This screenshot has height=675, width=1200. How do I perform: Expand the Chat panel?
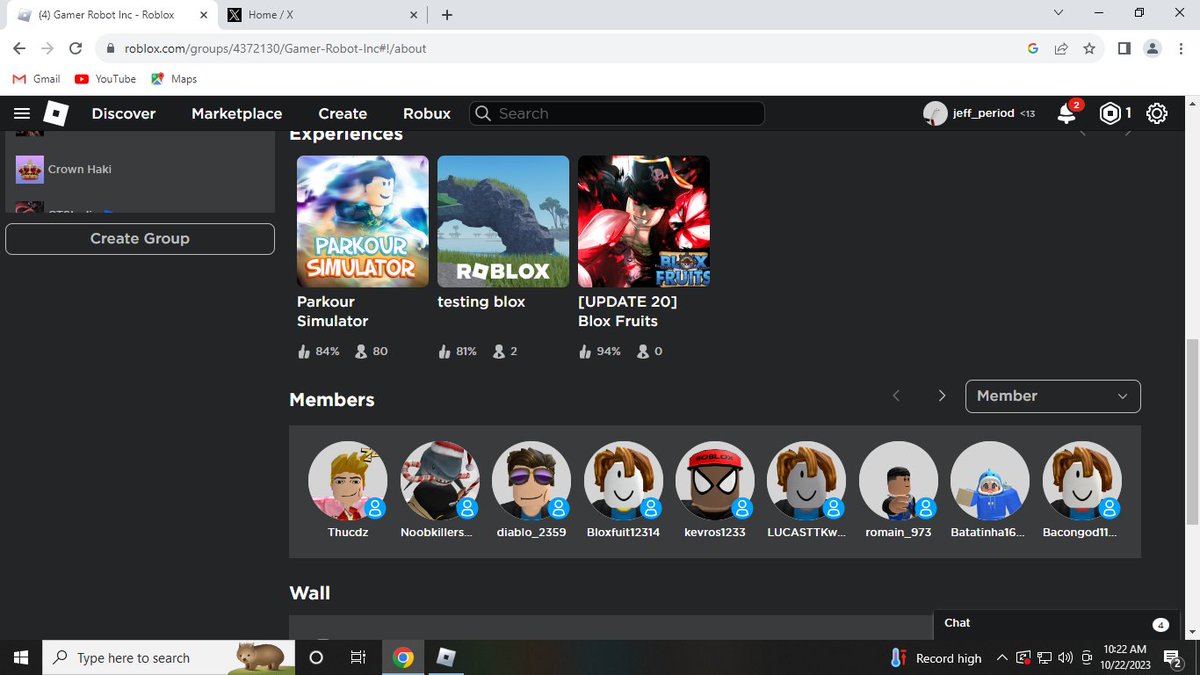(x=1058, y=623)
